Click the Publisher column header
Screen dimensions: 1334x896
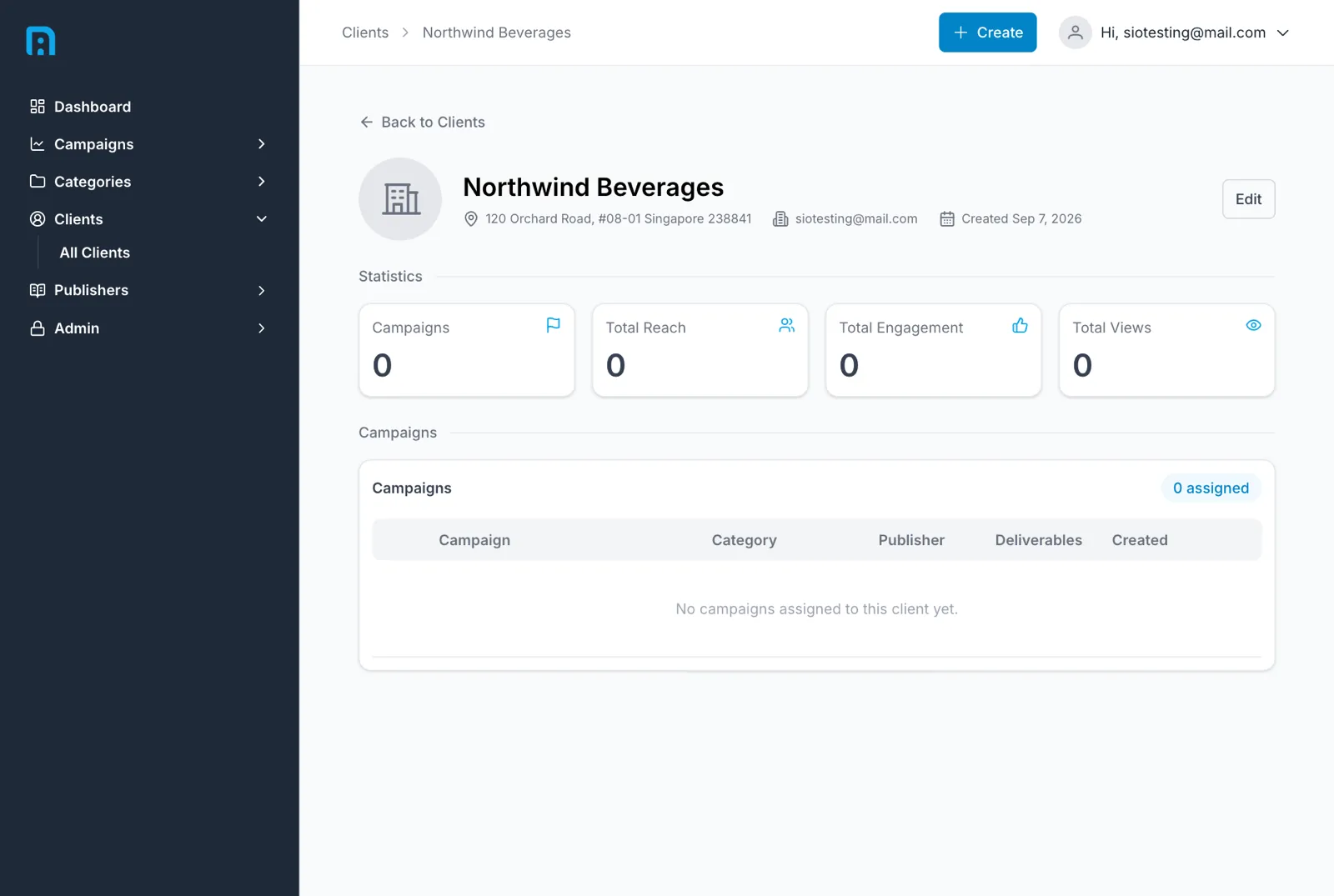click(x=911, y=540)
